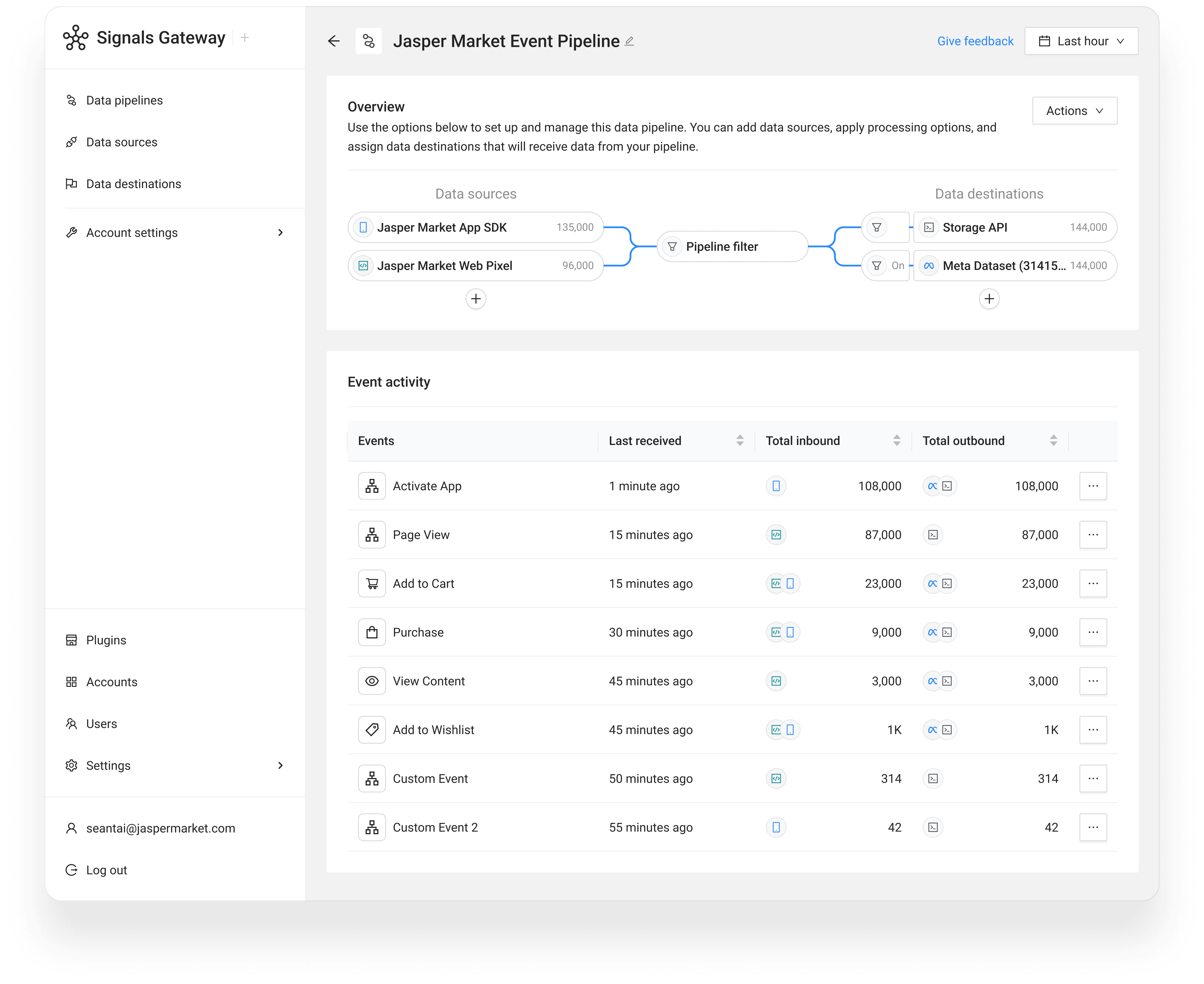Open Plugins from the sidebar

pyautogui.click(x=106, y=640)
